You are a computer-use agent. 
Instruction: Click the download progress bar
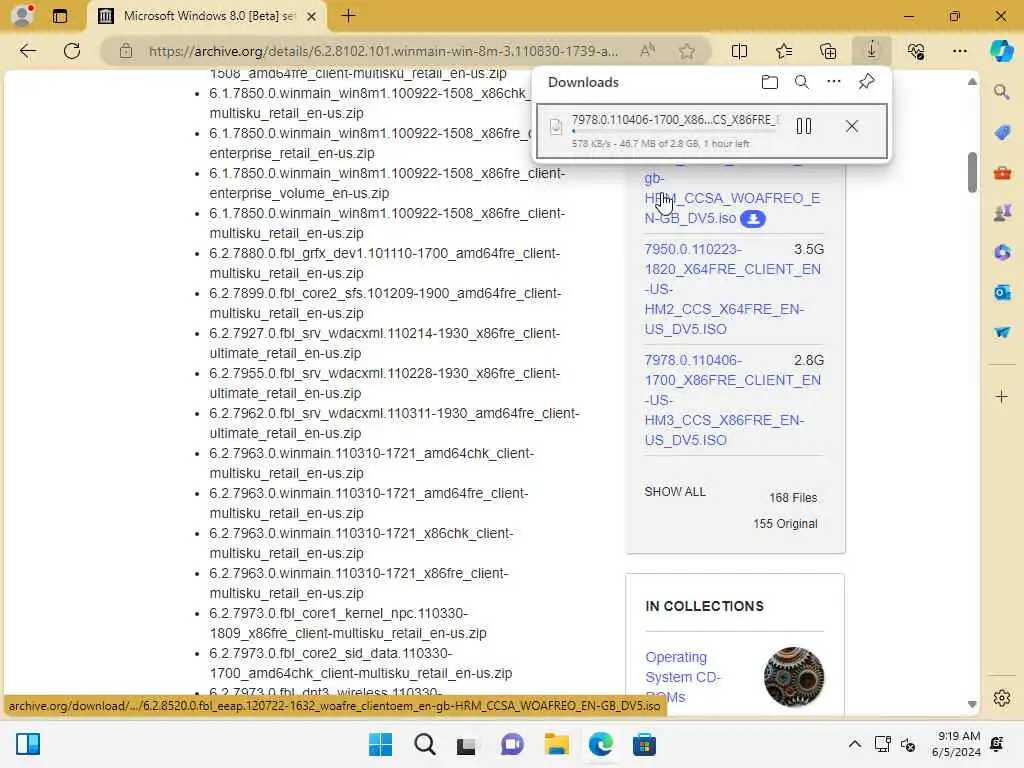coord(674,131)
